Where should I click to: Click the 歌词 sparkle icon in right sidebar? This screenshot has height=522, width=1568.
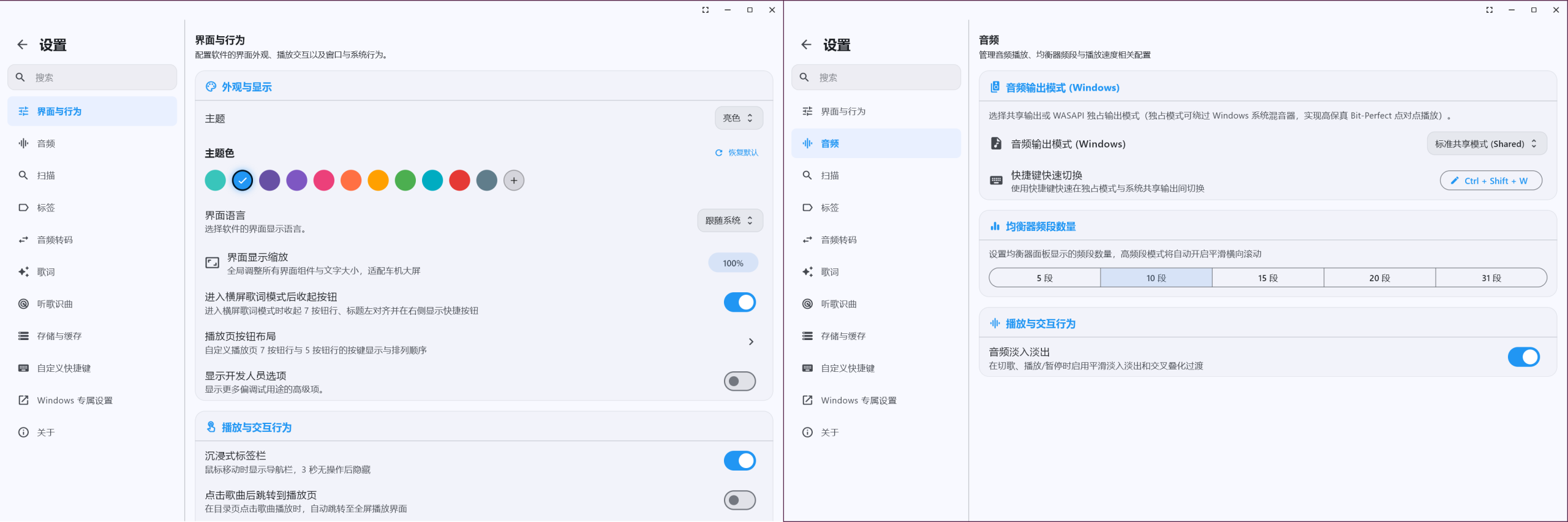click(807, 272)
